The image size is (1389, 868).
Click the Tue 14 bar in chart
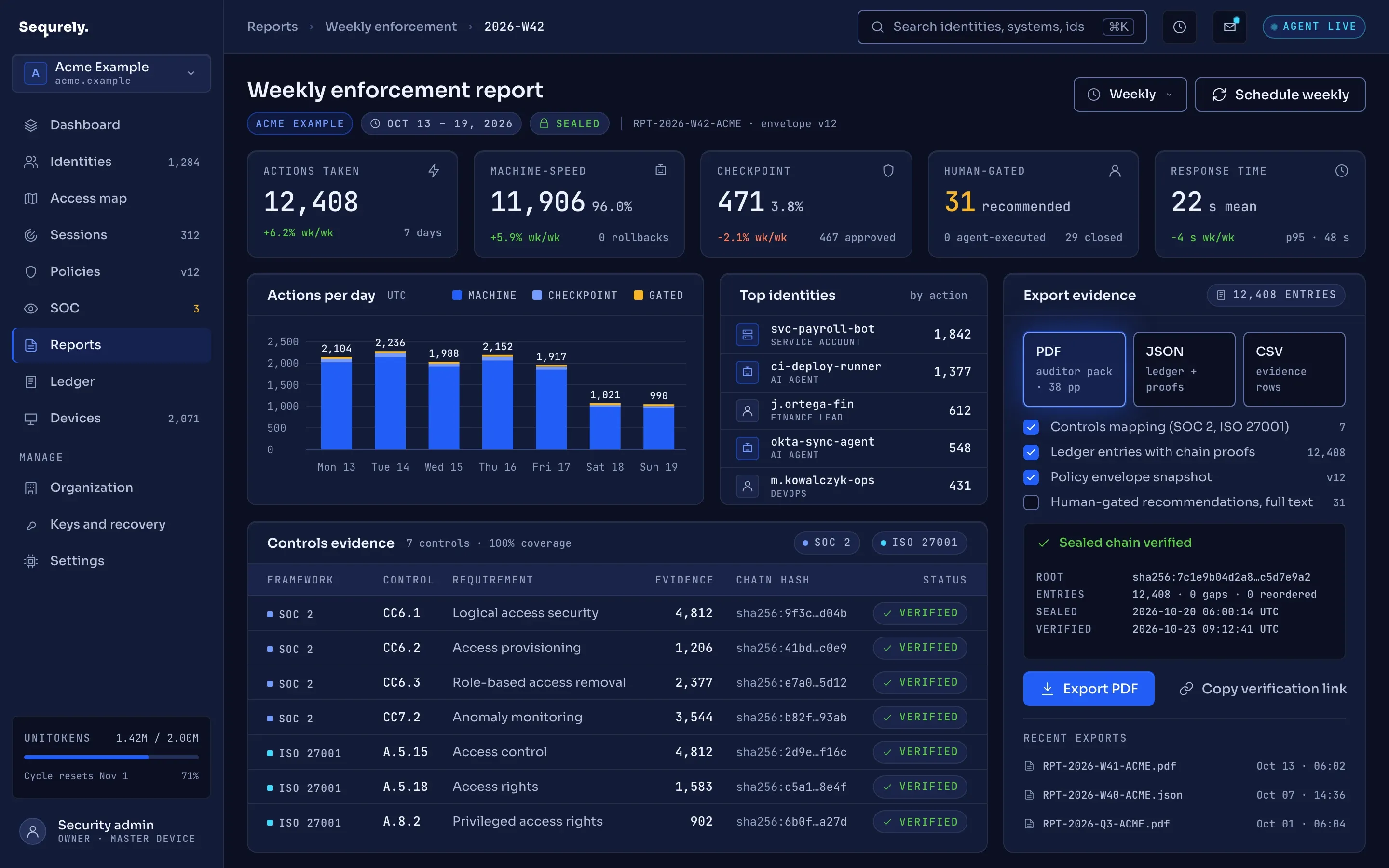390,400
